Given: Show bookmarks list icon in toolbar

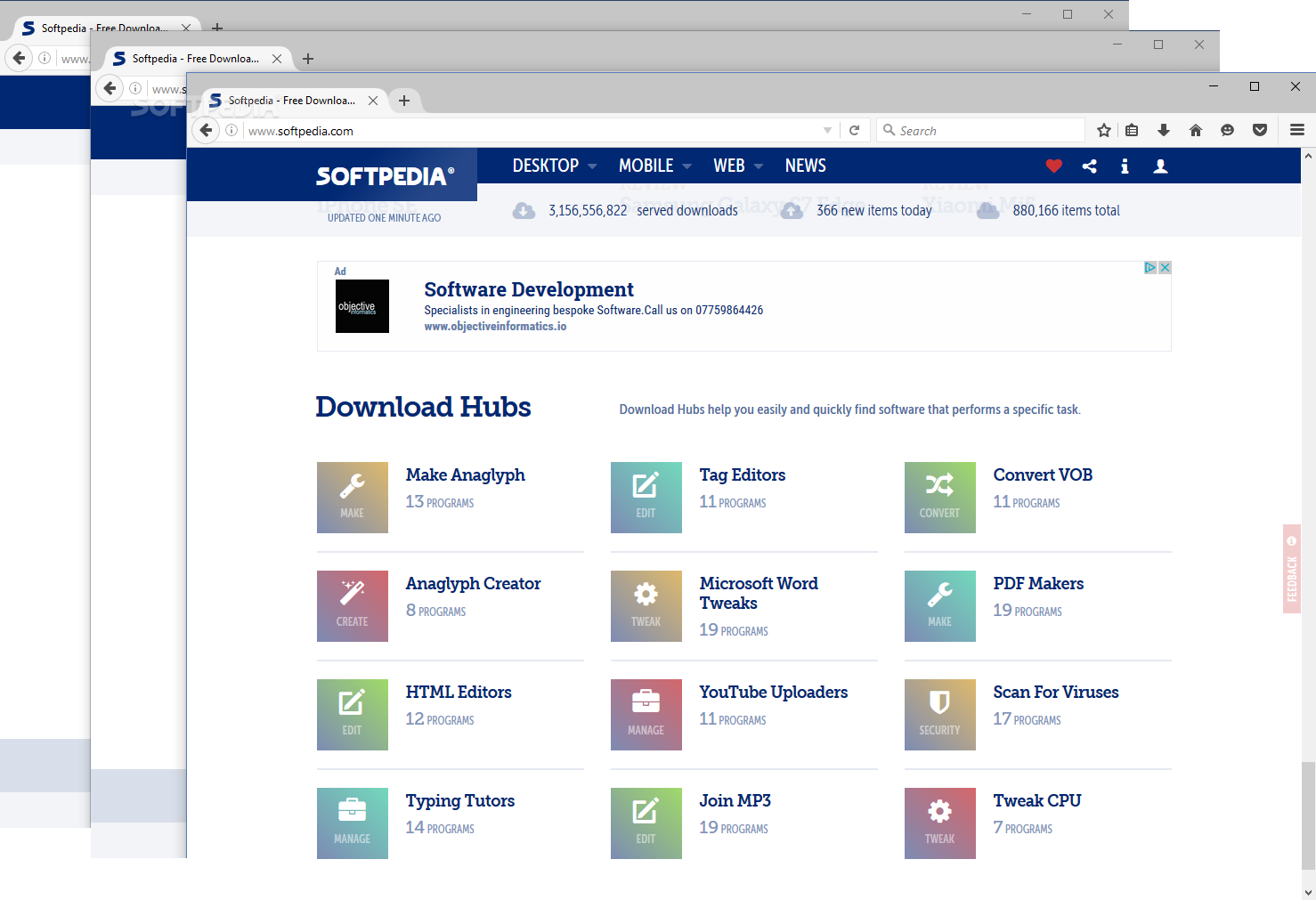Looking at the screenshot, I should (1132, 131).
